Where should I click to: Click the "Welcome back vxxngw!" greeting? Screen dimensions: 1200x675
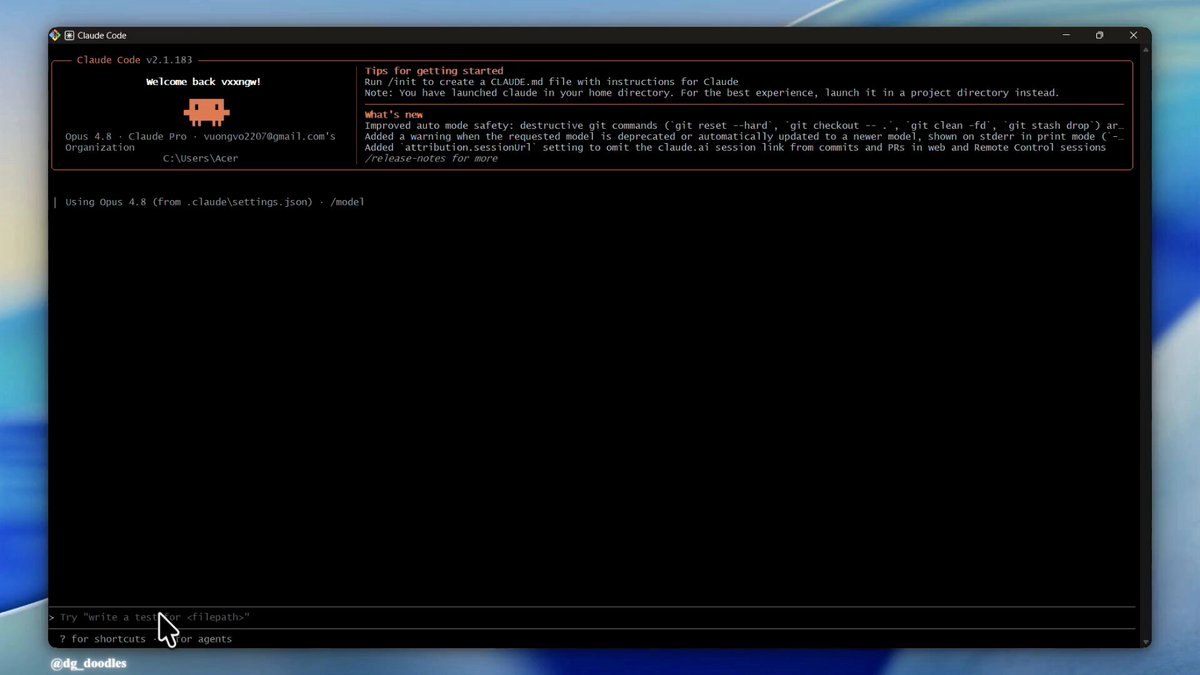203,82
